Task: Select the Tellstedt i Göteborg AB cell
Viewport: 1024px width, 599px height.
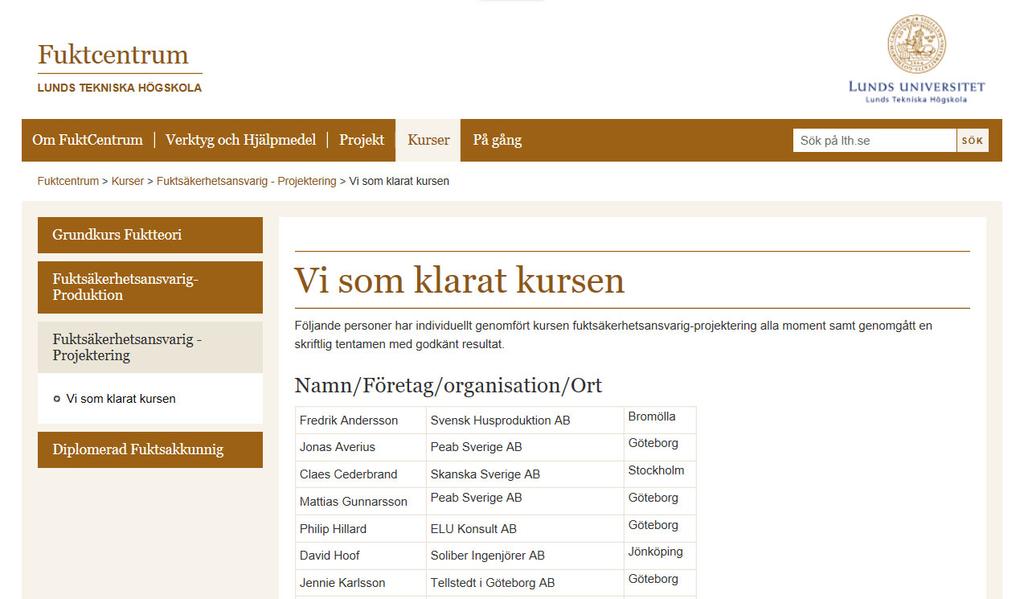Action: (524, 583)
